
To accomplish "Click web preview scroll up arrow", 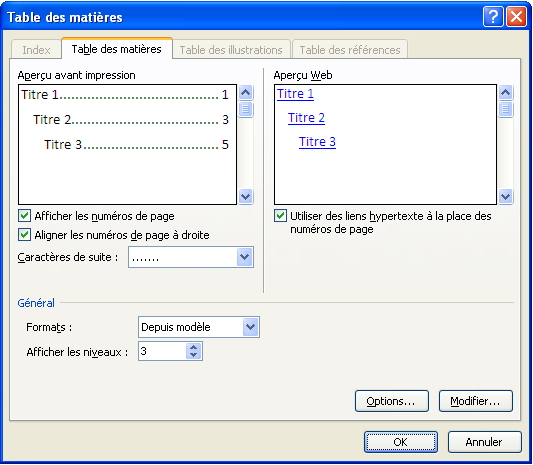I will coord(505,92).
